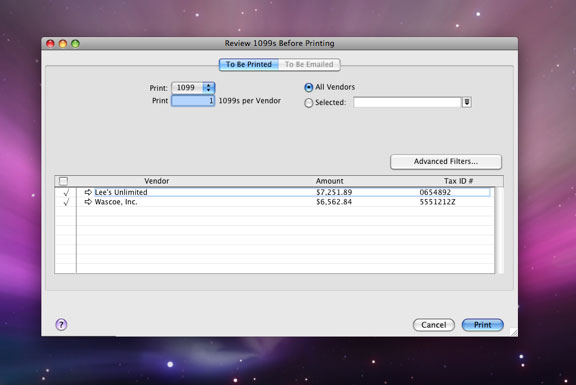Screen dimensions: 576x385
Task: Toggle checkmark for Lee's Unlimited row
Action: click(66, 192)
